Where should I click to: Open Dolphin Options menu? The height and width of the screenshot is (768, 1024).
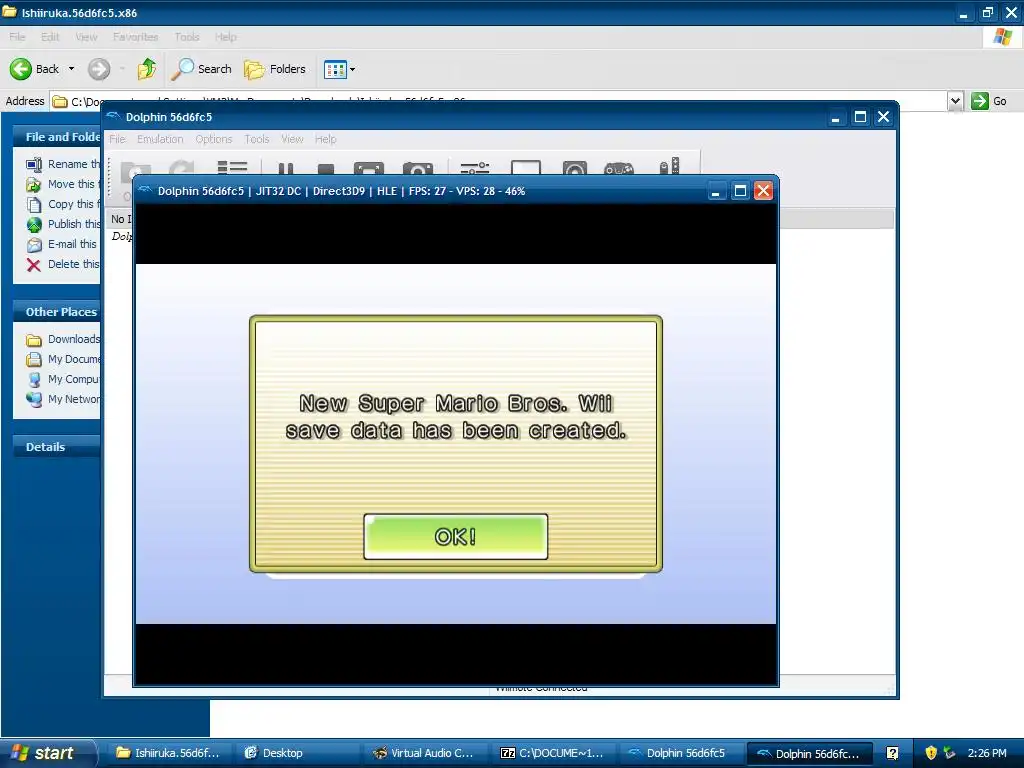coord(214,139)
